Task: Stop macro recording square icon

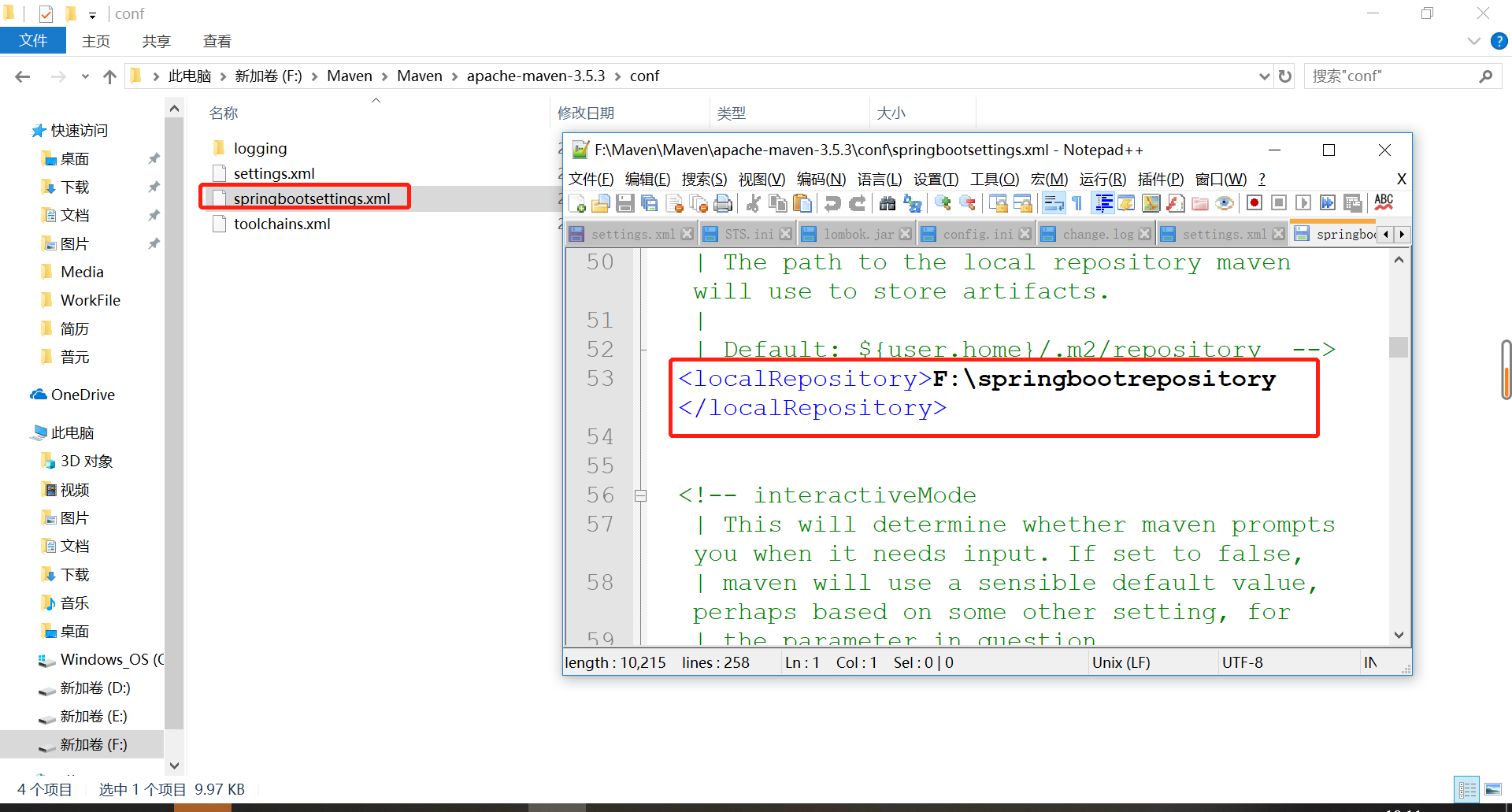Action: click(1279, 204)
